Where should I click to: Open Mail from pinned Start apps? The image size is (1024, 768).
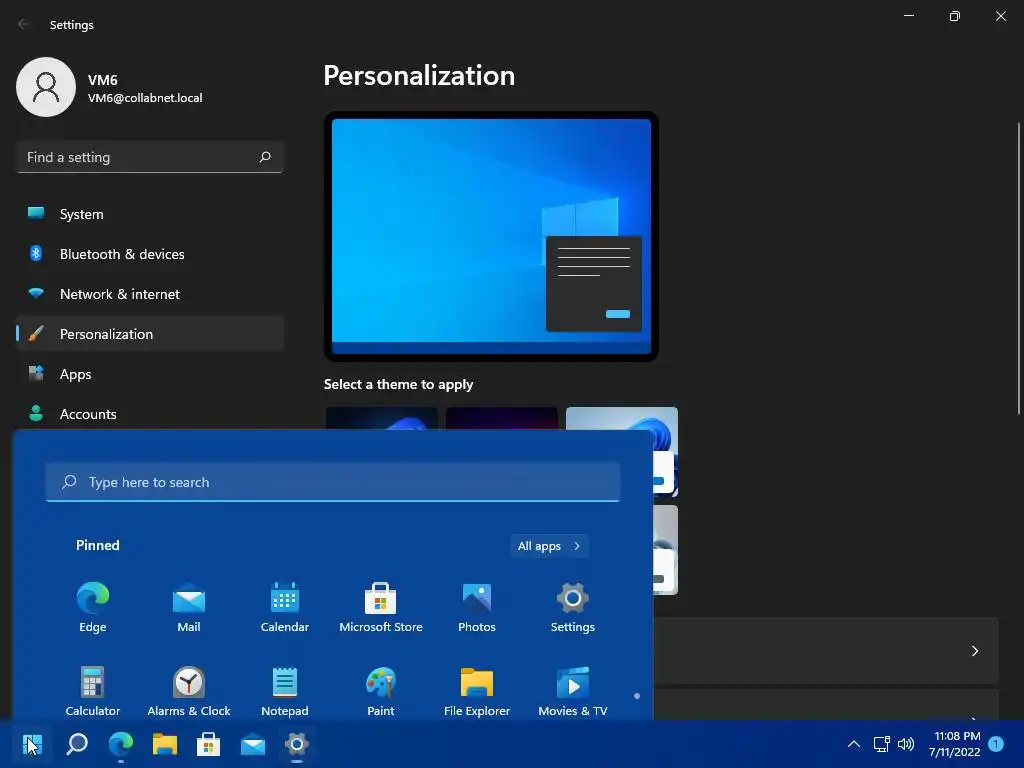[x=189, y=607]
